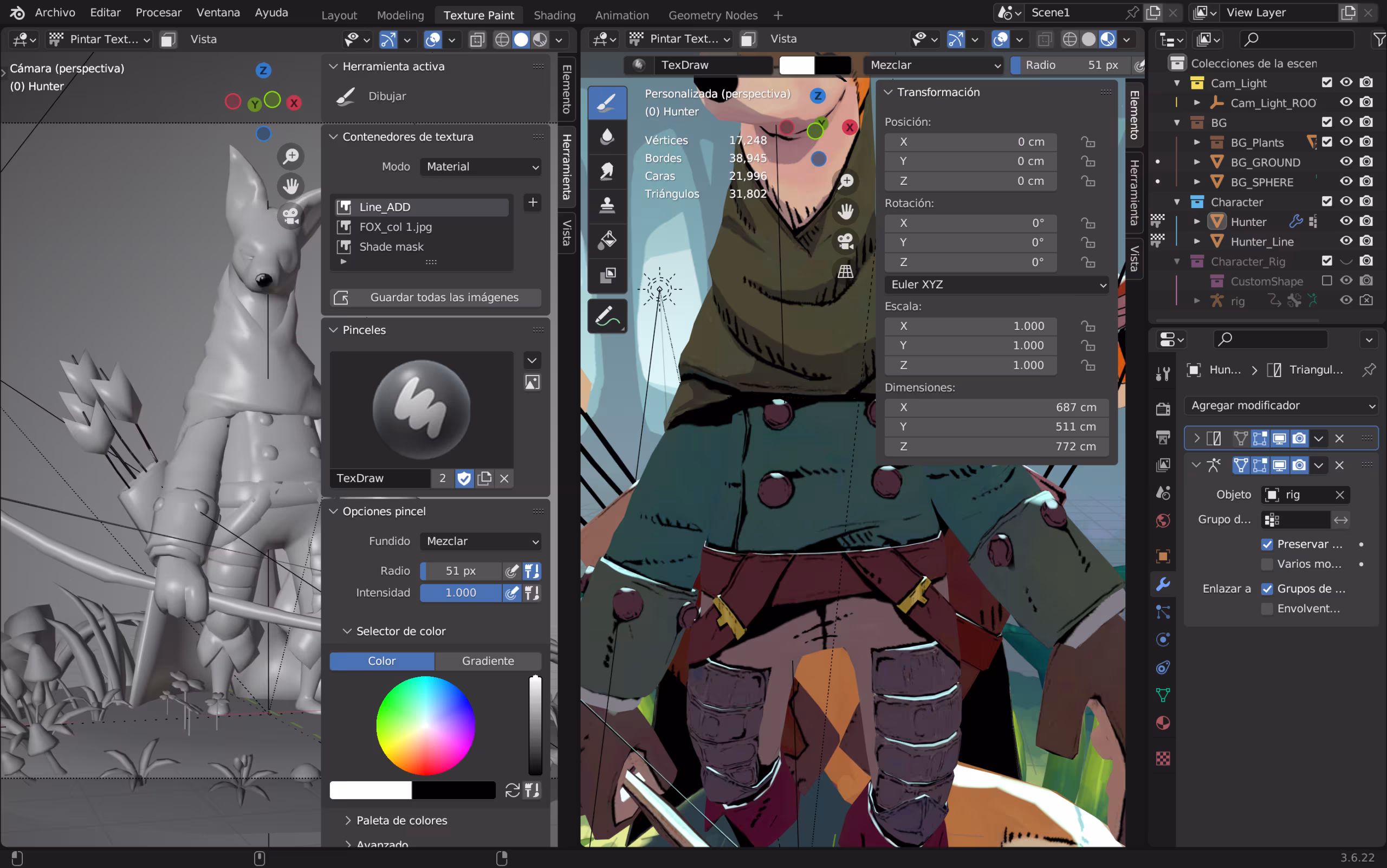Open the Output properties tab
Image resolution: width=1387 pixels, height=868 pixels.
coord(1163,437)
